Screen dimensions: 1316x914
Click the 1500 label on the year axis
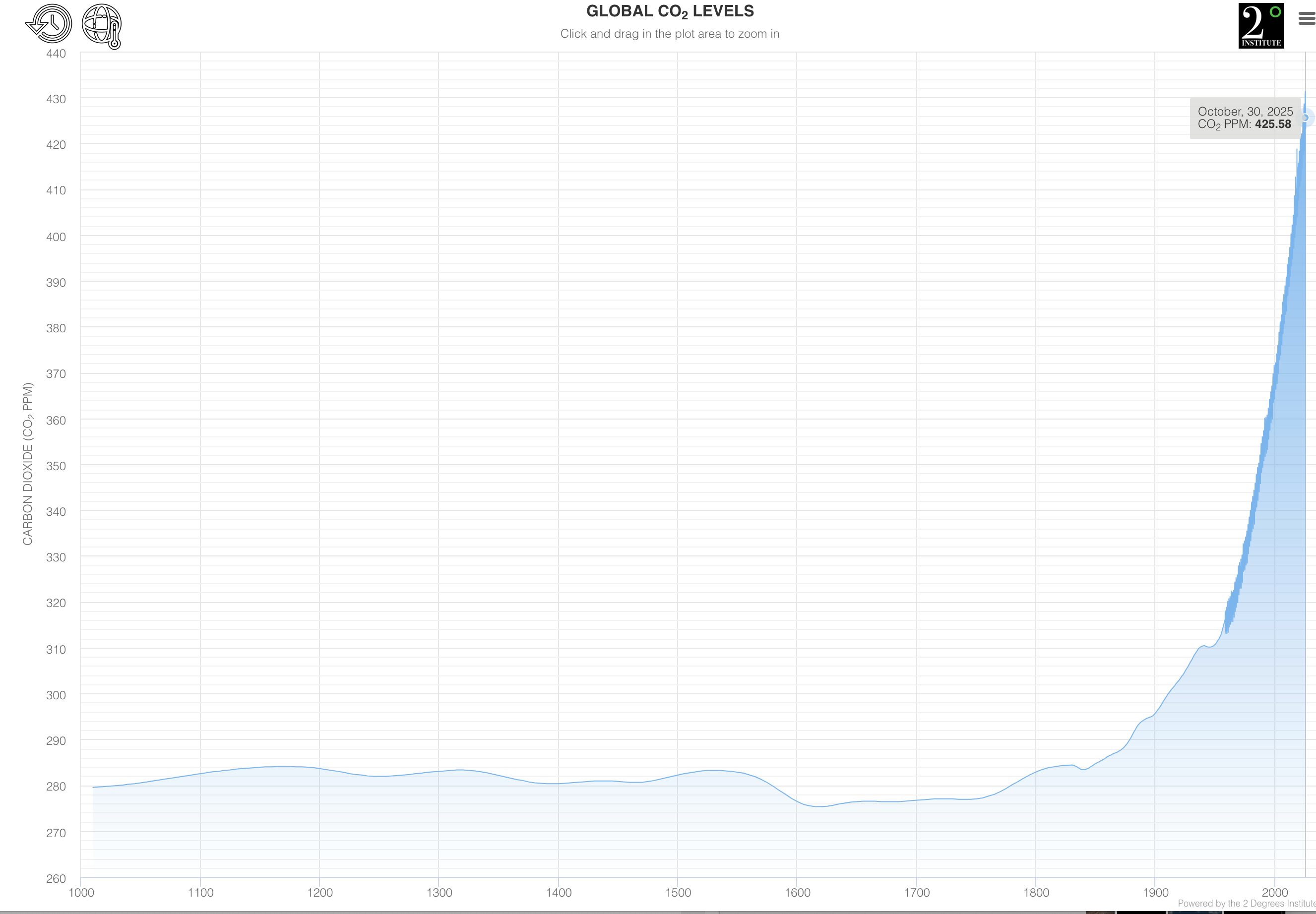coord(678,892)
